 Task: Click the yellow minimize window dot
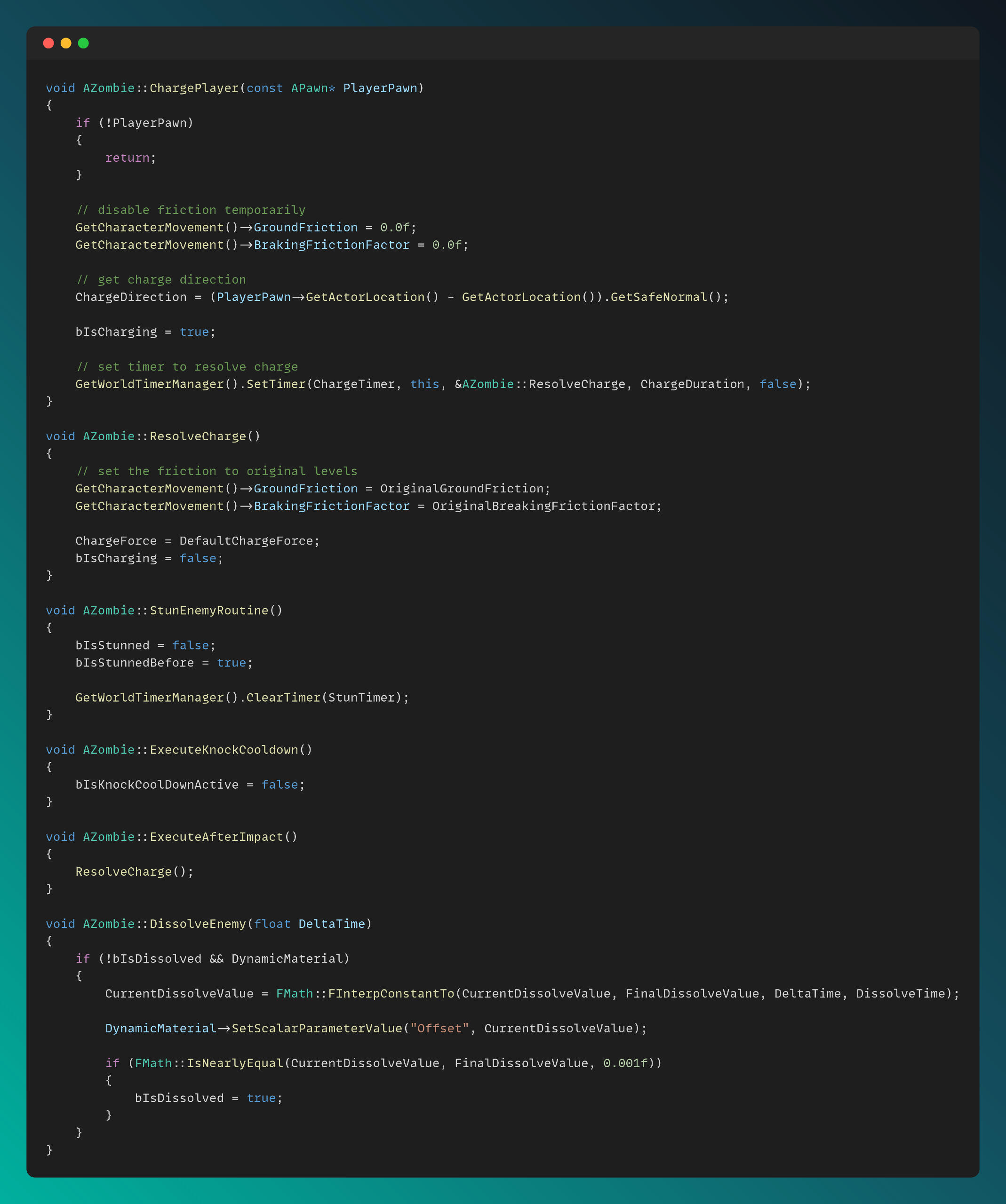click(66, 43)
